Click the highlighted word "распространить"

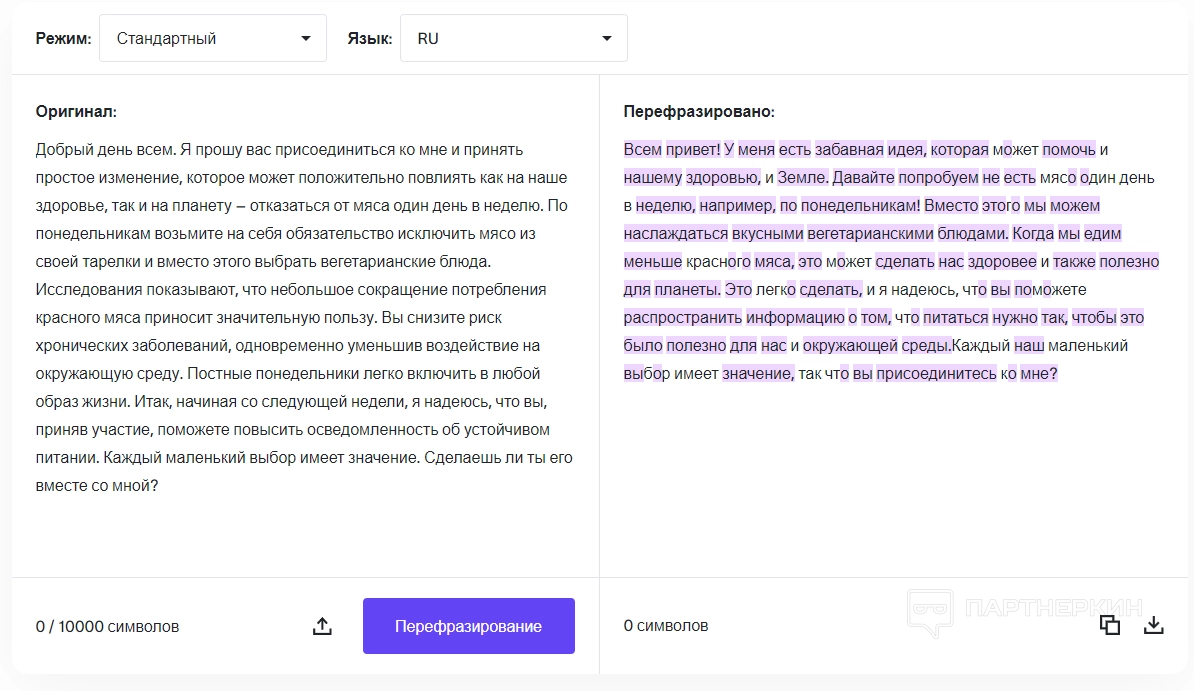pyautogui.click(x=683, y=318)
